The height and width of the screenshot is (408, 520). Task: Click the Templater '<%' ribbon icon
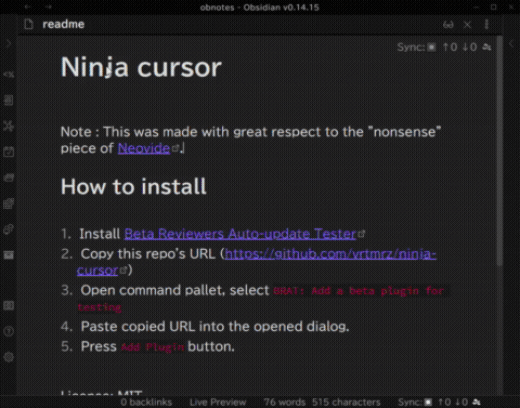[8, 74]
